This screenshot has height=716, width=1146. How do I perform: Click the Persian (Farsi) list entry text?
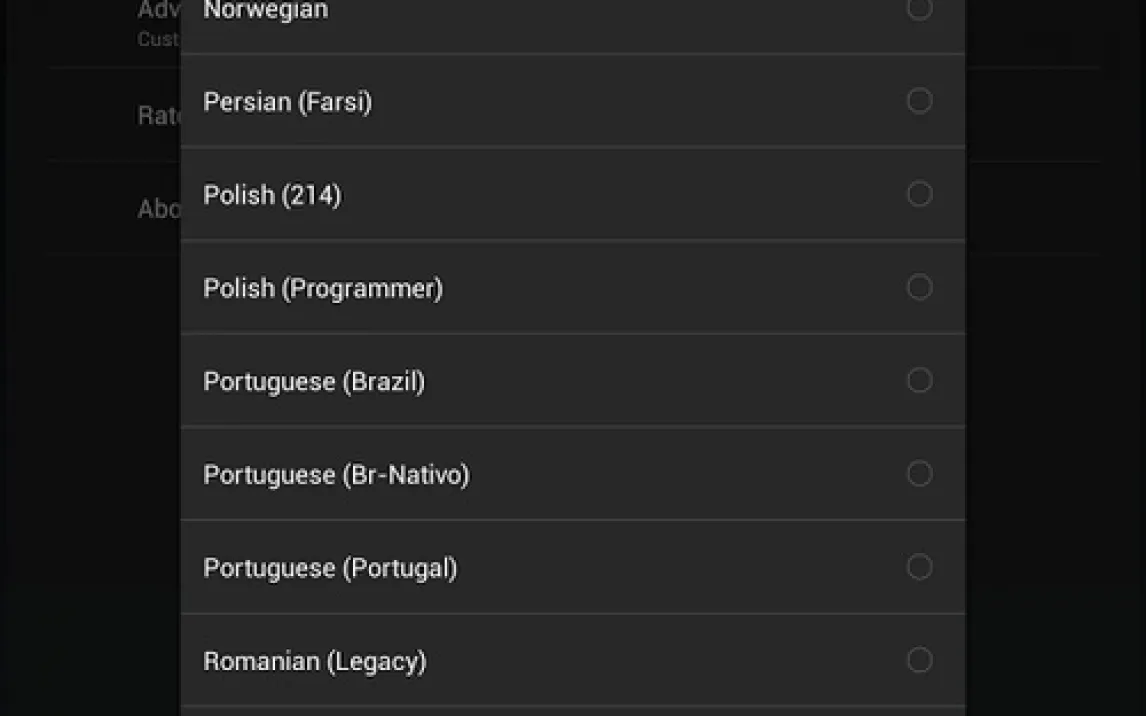(287, 102)
